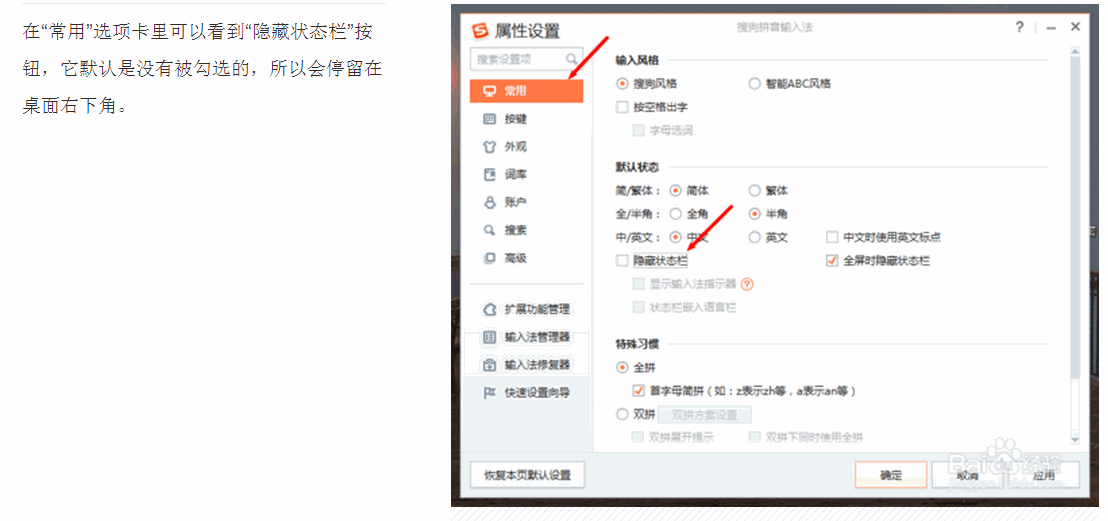This screenshot has height=521, width=1108.
Task: Click the 默认状态 section heading
Action: tap(637, 168)
